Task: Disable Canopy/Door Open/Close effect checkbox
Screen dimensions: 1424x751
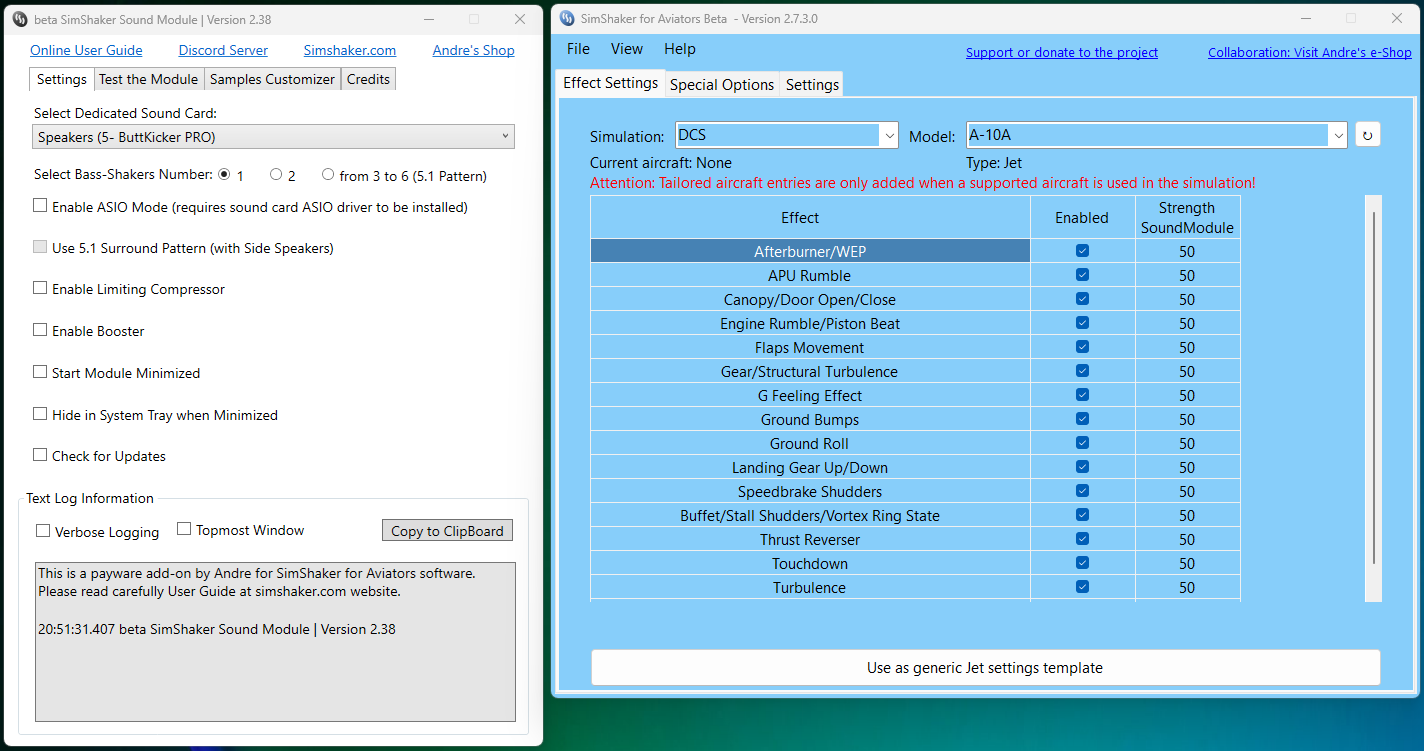Action: click(1082, 299)
